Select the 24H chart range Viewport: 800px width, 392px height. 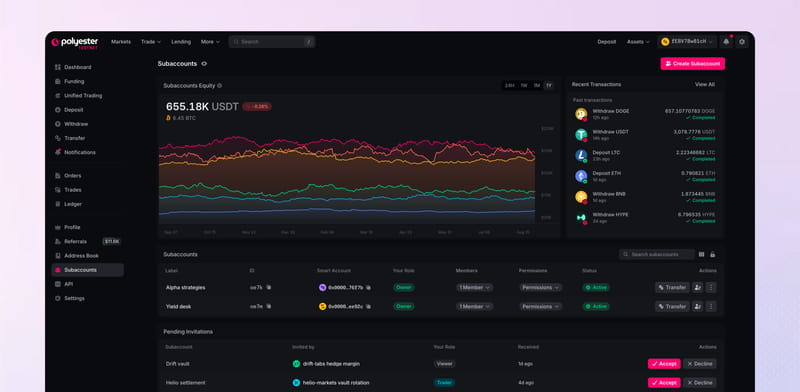[509, 86]
